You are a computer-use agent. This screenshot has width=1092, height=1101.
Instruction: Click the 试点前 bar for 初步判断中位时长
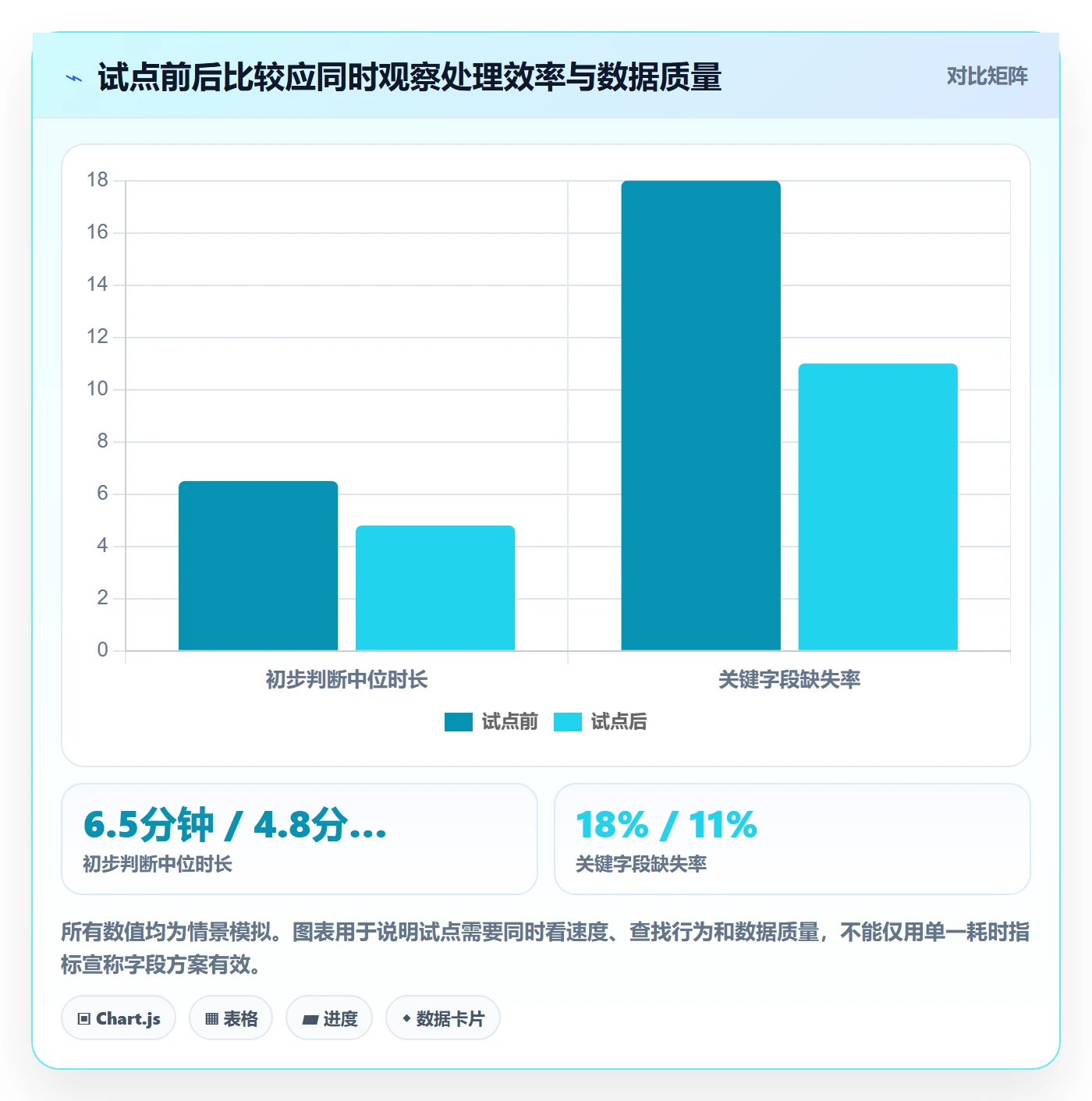[258, 565]
